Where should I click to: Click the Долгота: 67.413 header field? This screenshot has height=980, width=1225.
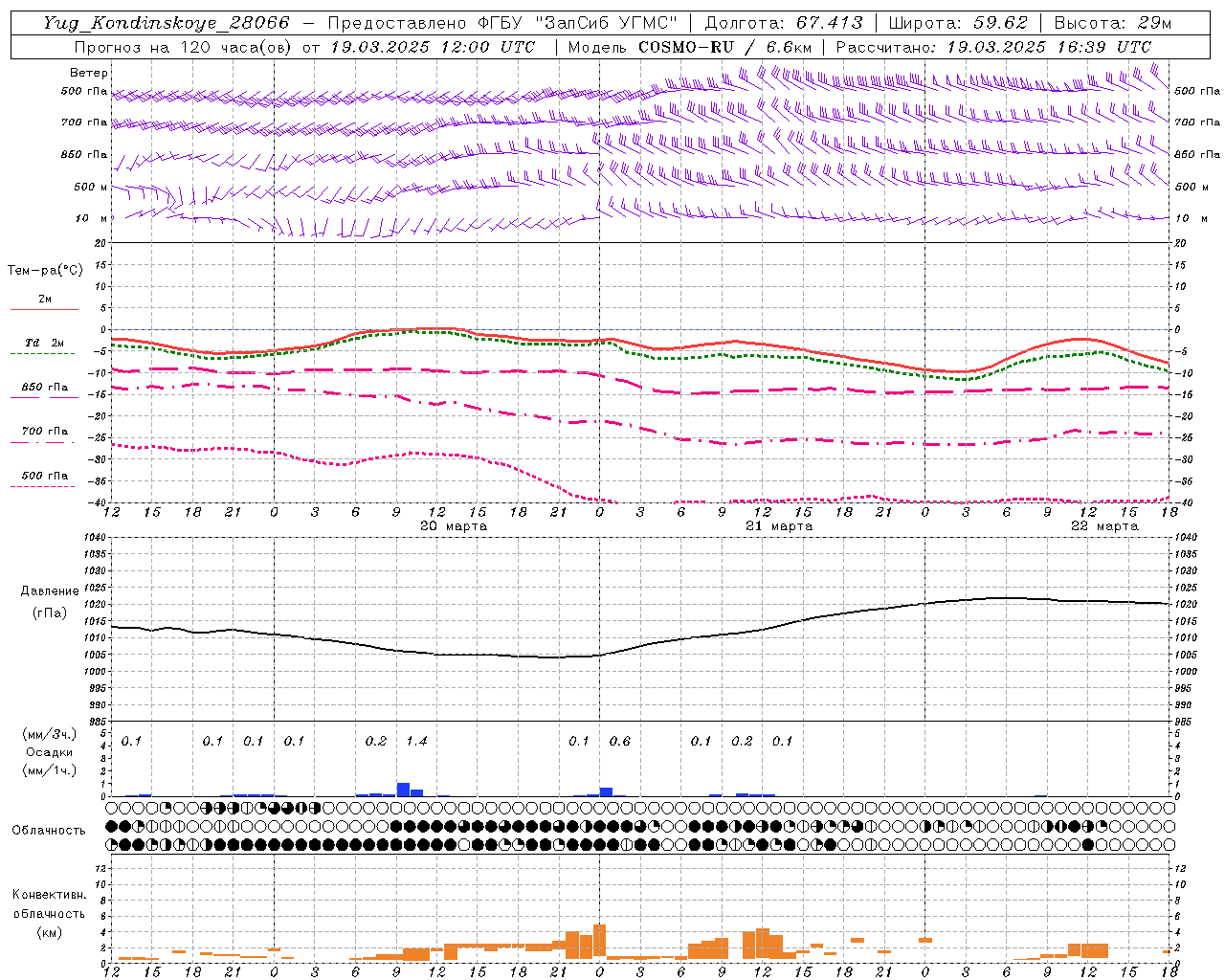click(x=784, y=23)
